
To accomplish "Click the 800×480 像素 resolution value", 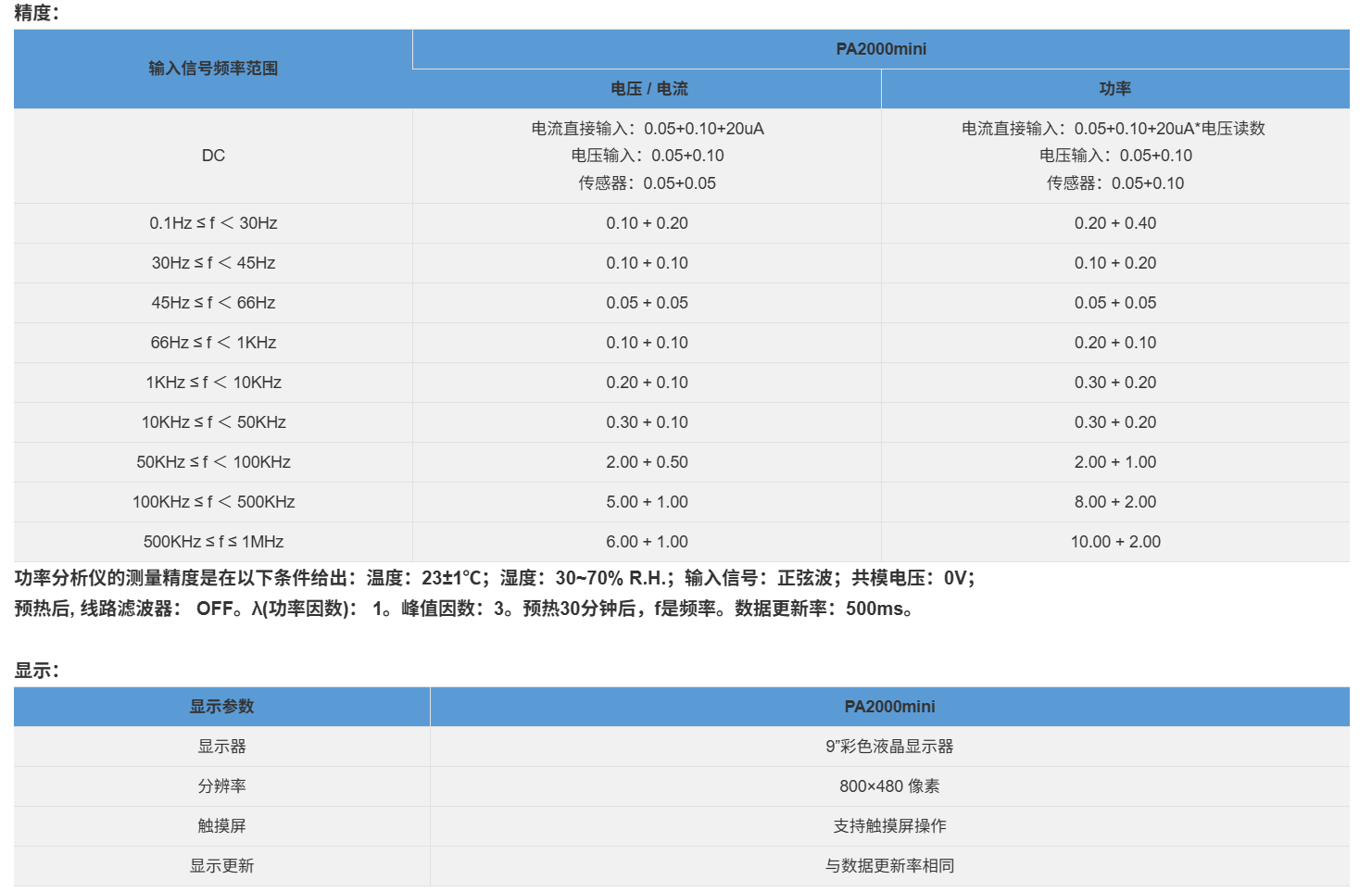I will pos(889,786).
